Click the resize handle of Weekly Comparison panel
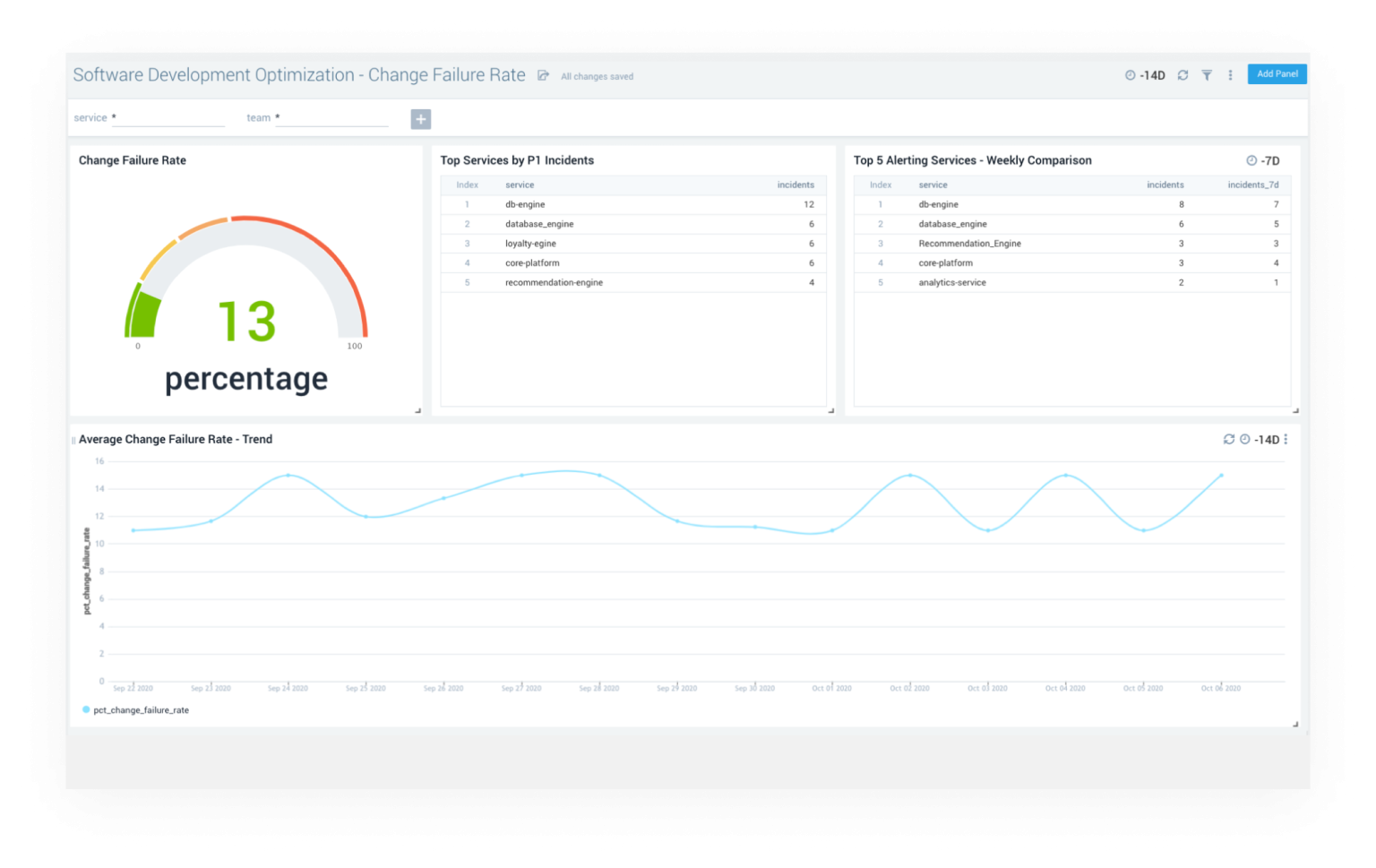The width and height of the screenshot is (1376, 868). point(1295,411)
